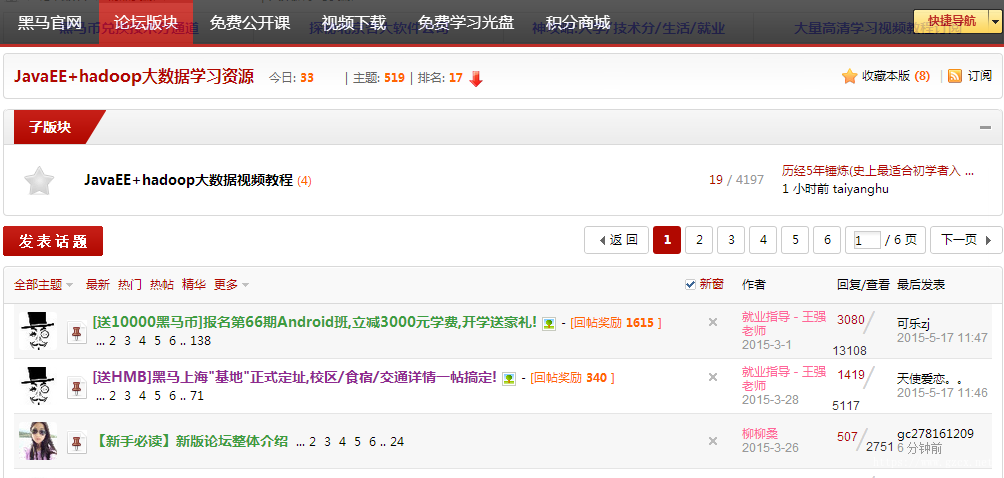Expand the 更多 filter dropdown
The height and width of the screenshot is (478, 1004).
click(x=231, y=285)
